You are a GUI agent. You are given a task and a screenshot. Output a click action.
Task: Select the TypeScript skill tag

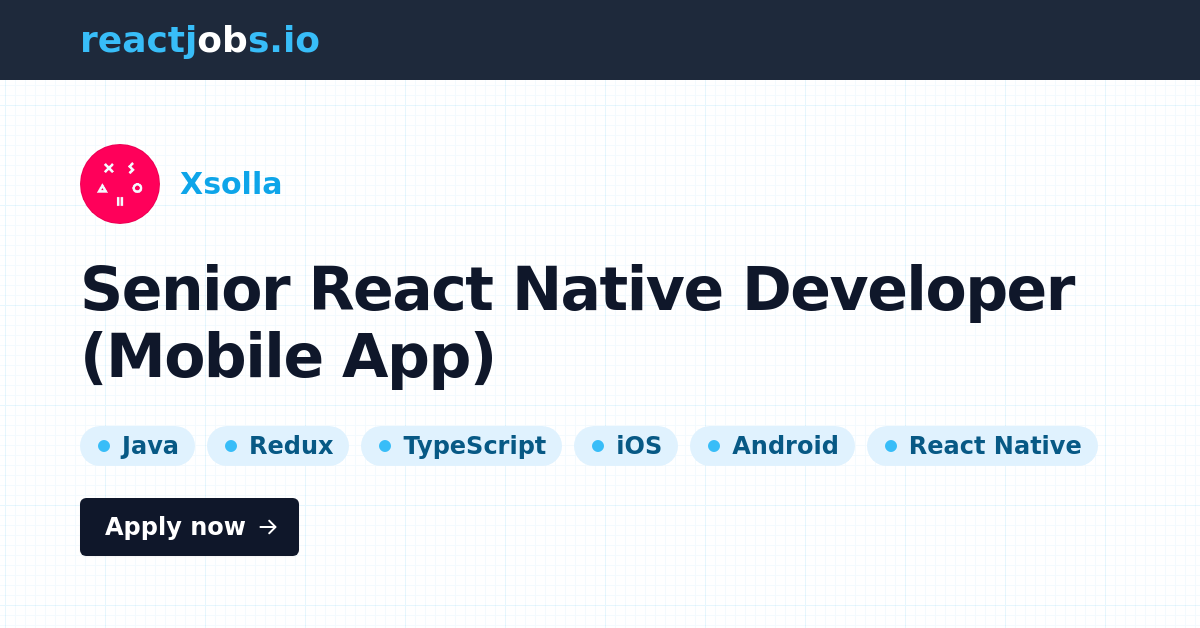click(x=462, y=446)
